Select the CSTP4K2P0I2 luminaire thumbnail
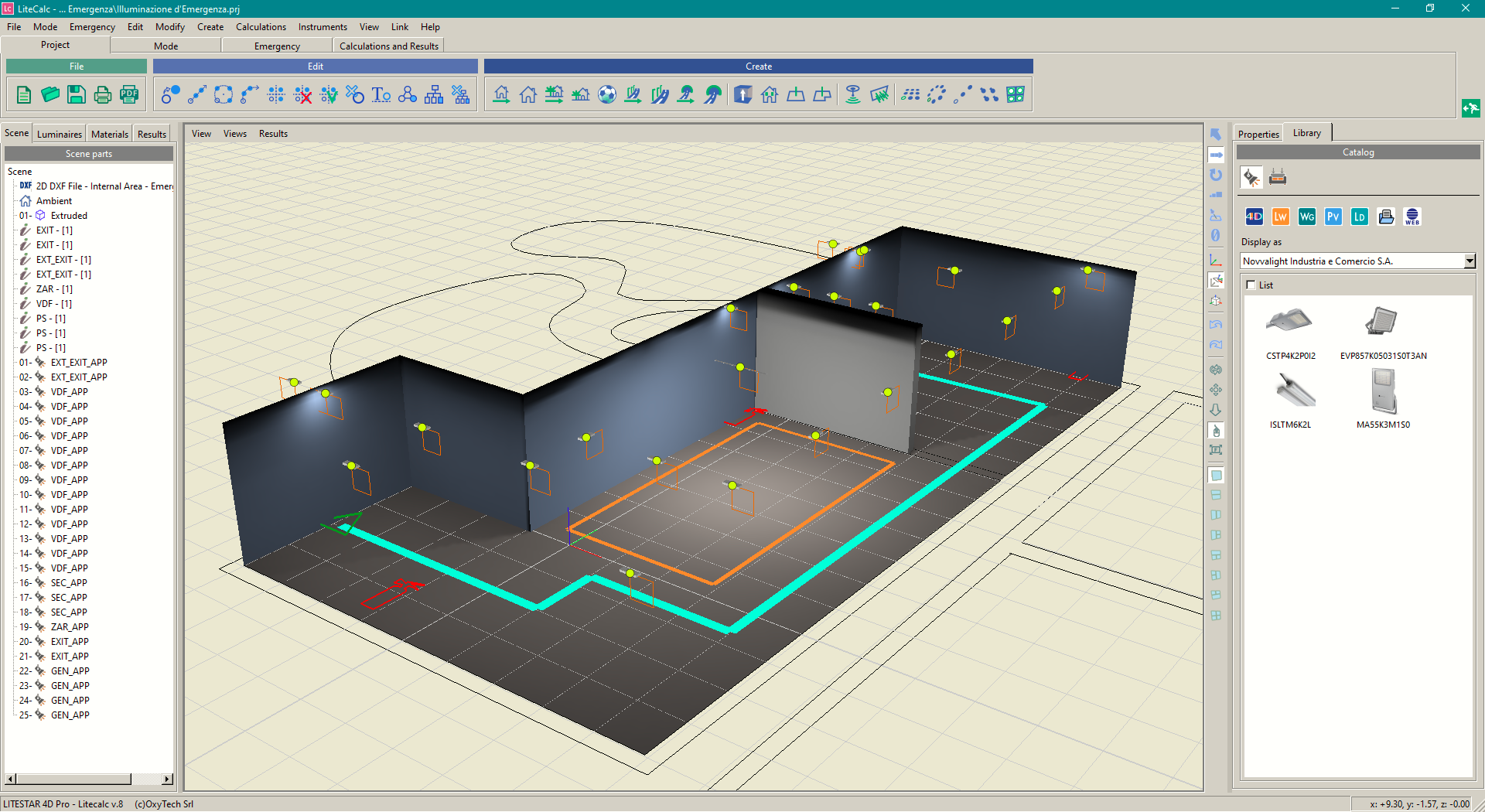Viewport: 1485px width, 812px height. click(x=1290, y=333)
